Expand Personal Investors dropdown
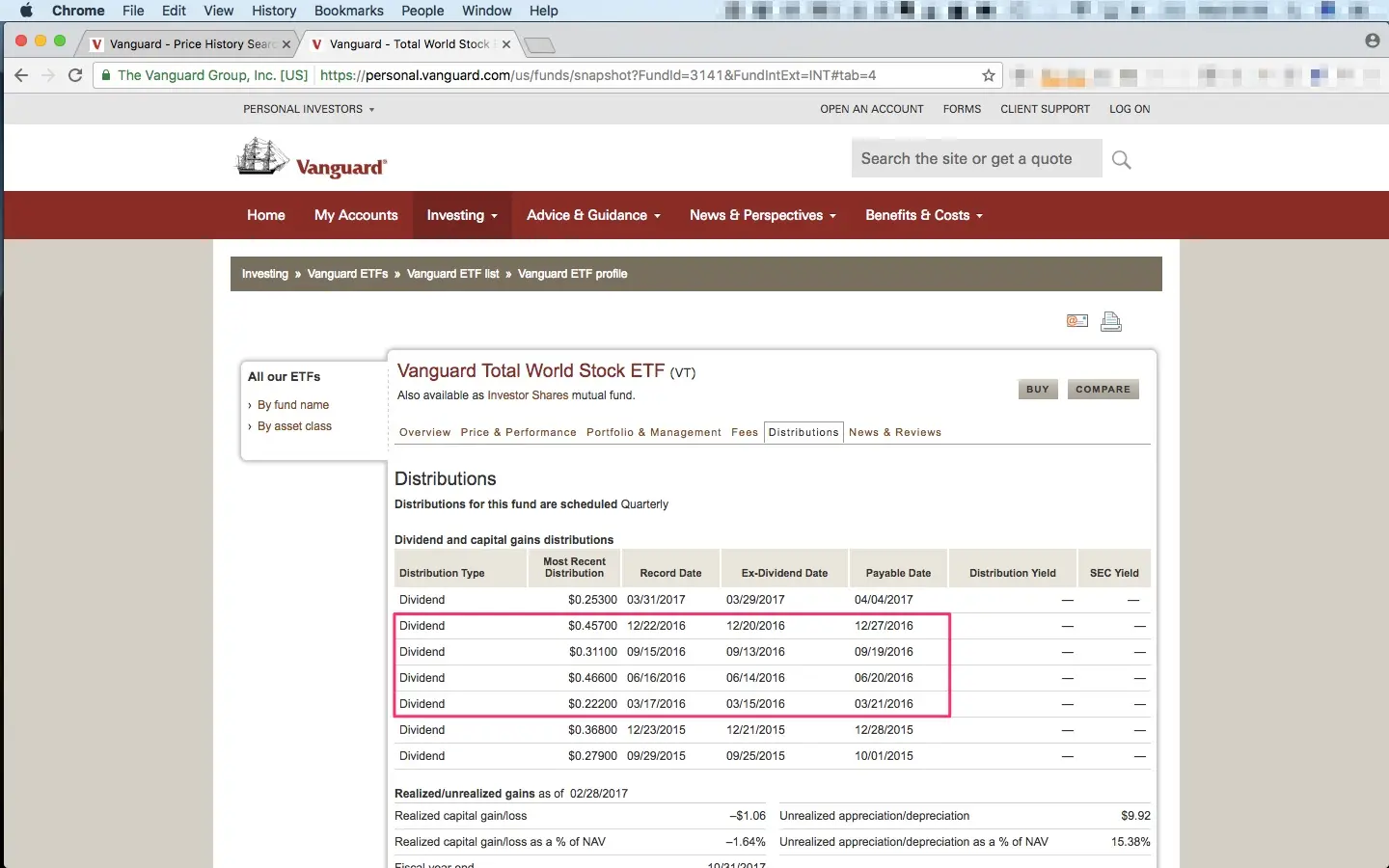The height and width of the screenshot is (868, 1389). (x=309, y=109)
